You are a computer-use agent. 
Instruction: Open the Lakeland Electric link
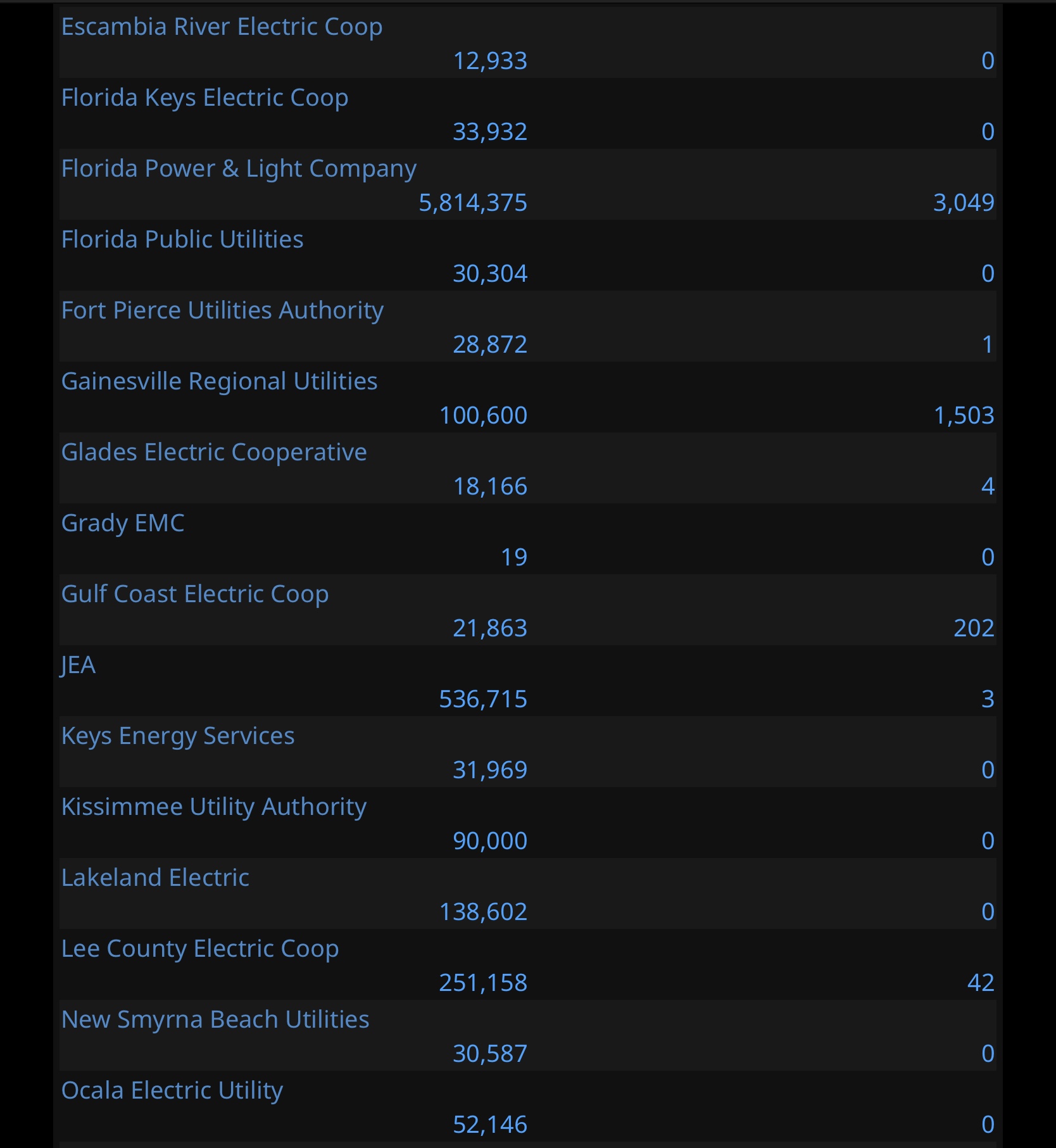(155, 878)
